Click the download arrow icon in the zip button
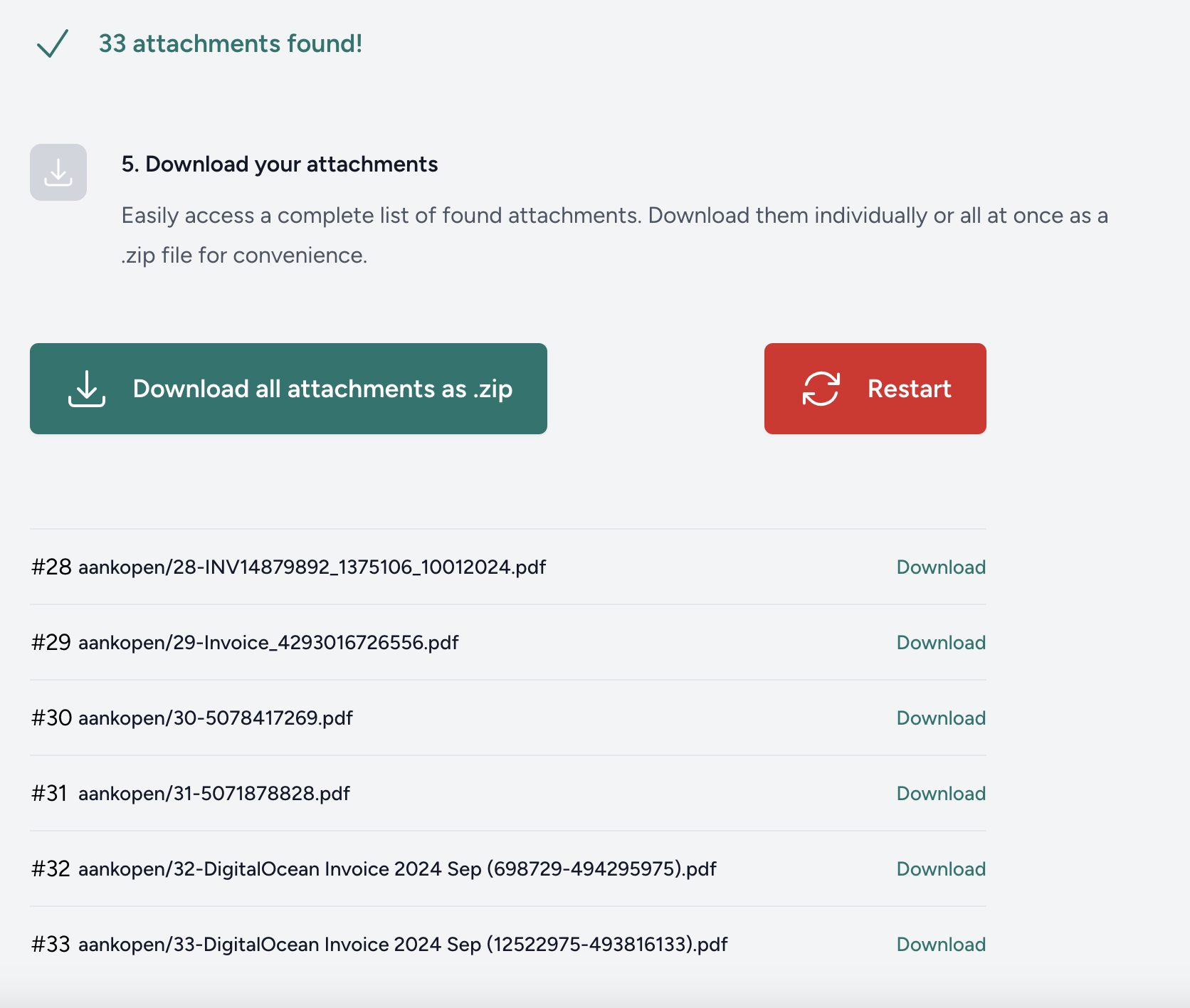 (x=87, y=389)
